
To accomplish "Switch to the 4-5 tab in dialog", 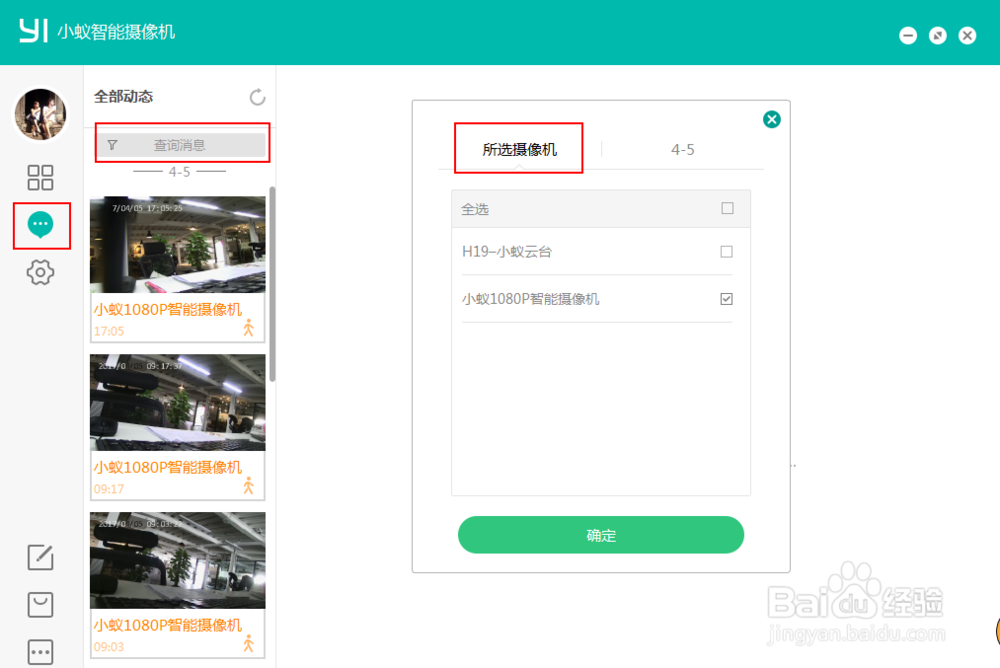I will pyautogui.click(x=682, y=148).
